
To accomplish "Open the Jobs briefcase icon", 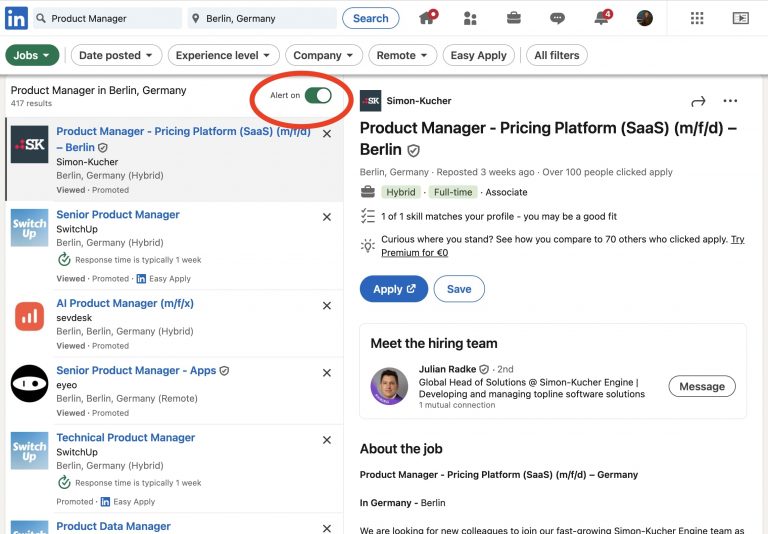I will coord(513,18).
